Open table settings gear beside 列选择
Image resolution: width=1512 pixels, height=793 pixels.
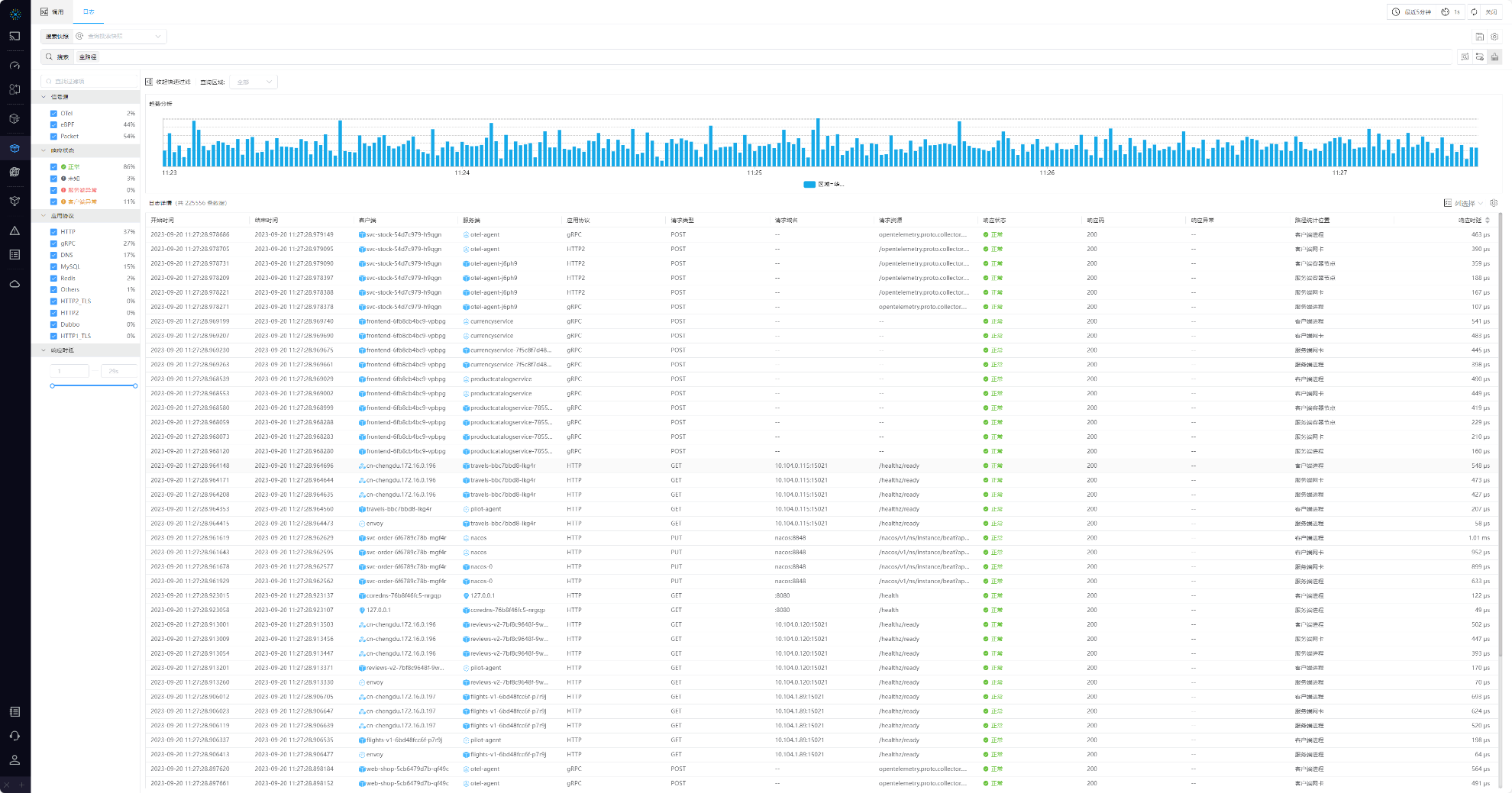click(x=1494, y=203)
